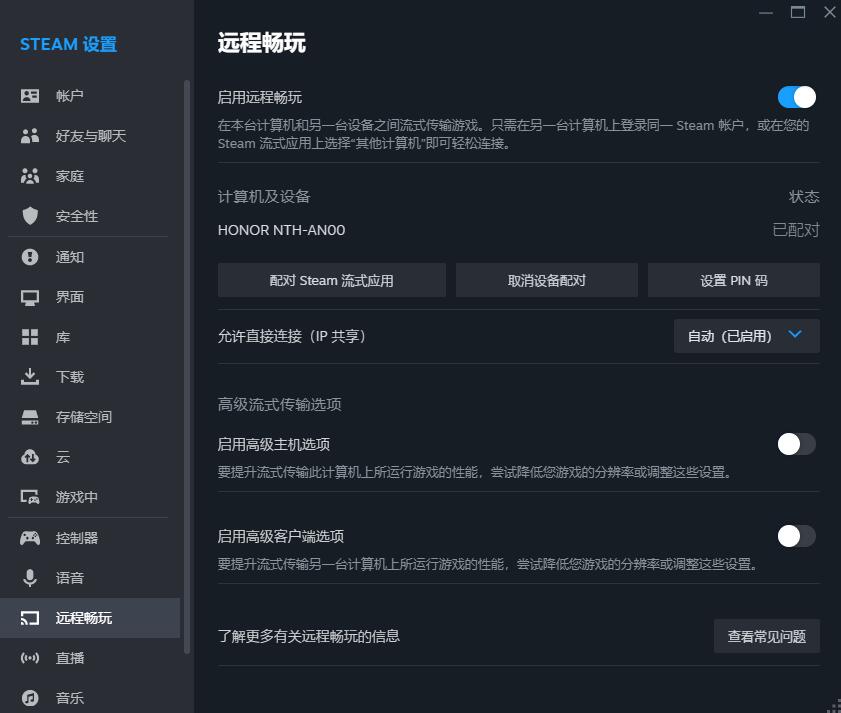Click the sidebar vertical scrollbar
Image resolution: width=841 pixels, height=713 pixels.
[x=186, y=360]
